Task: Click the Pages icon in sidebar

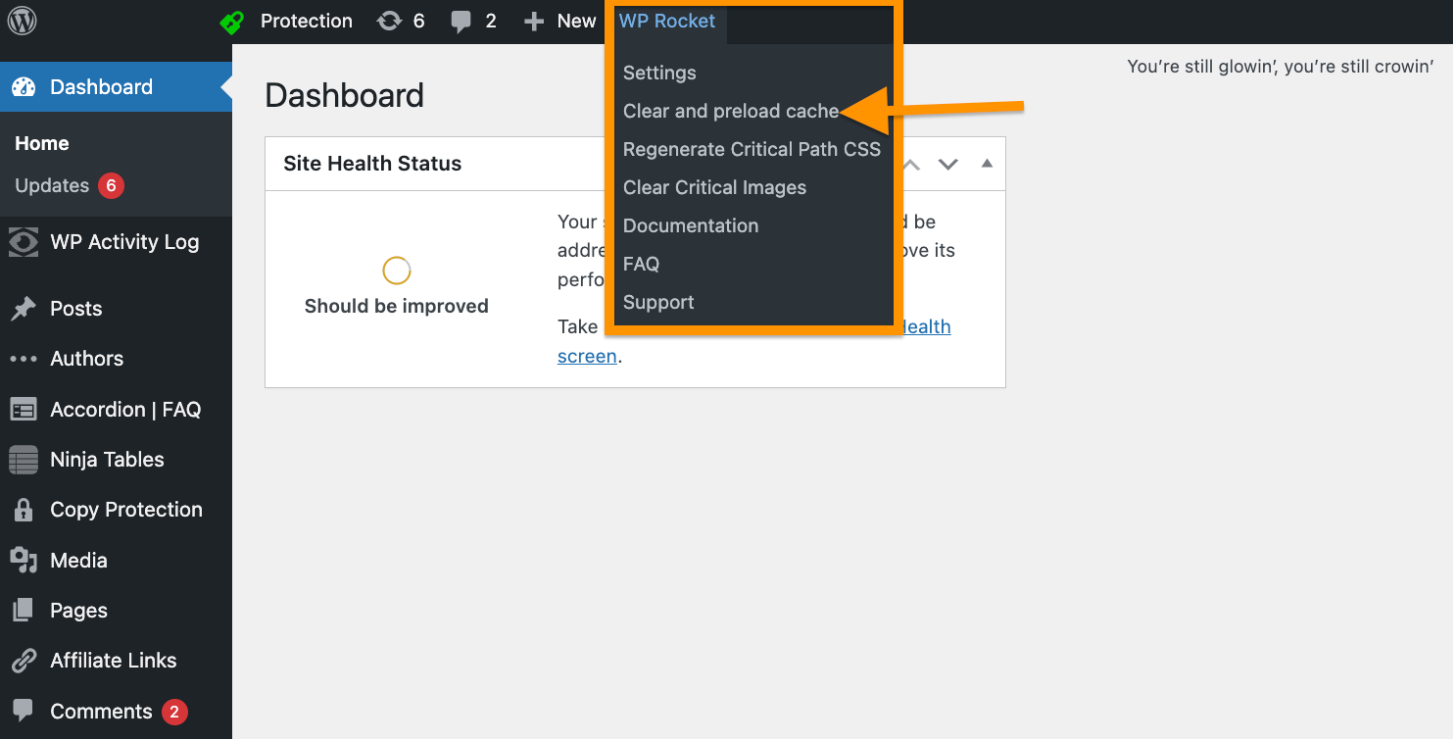Action: (23, 610)
